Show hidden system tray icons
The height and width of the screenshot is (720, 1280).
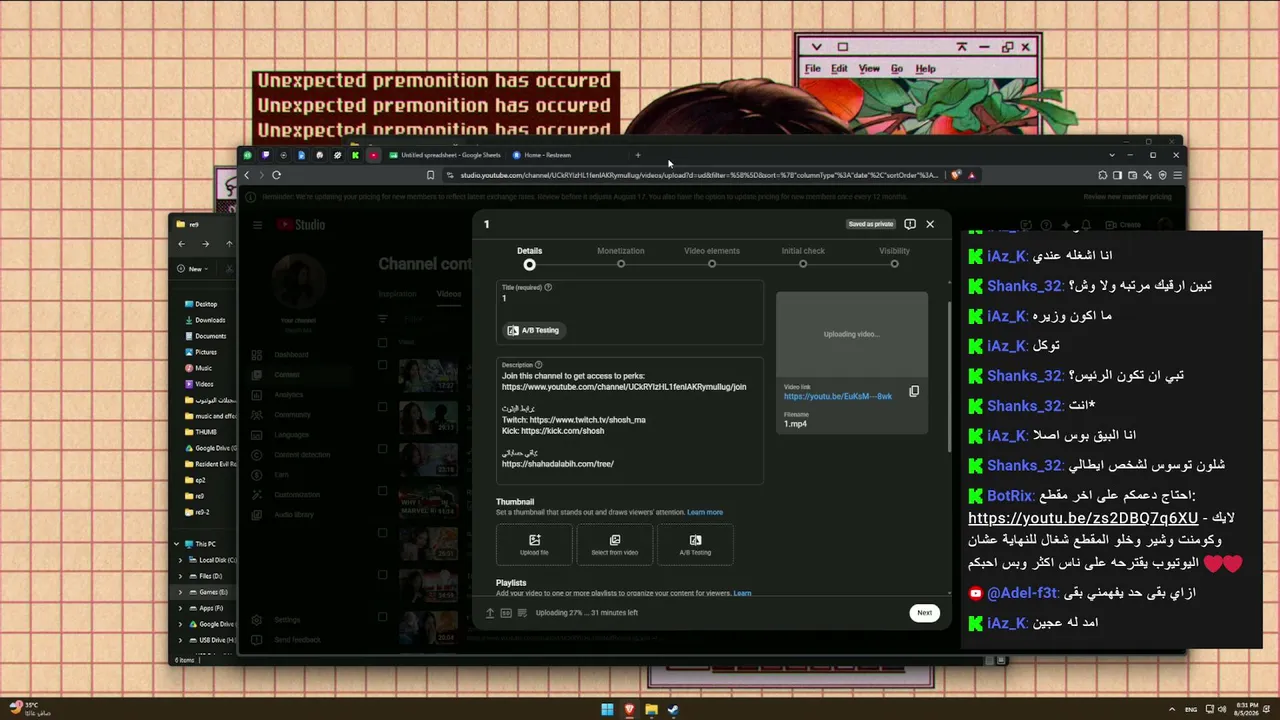tap(1172, 710)
